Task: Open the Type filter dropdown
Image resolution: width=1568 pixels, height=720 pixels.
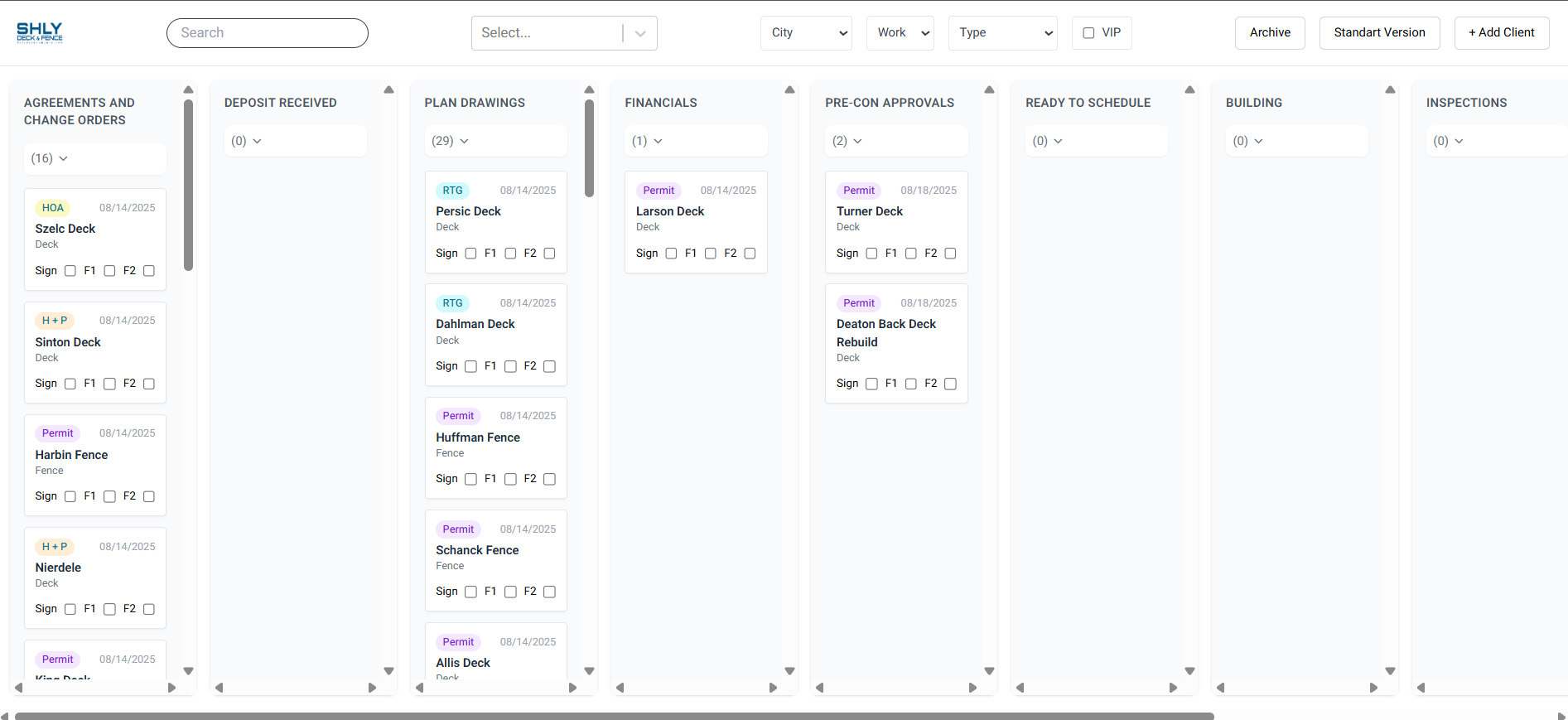Action: [x=1003, y=33]
